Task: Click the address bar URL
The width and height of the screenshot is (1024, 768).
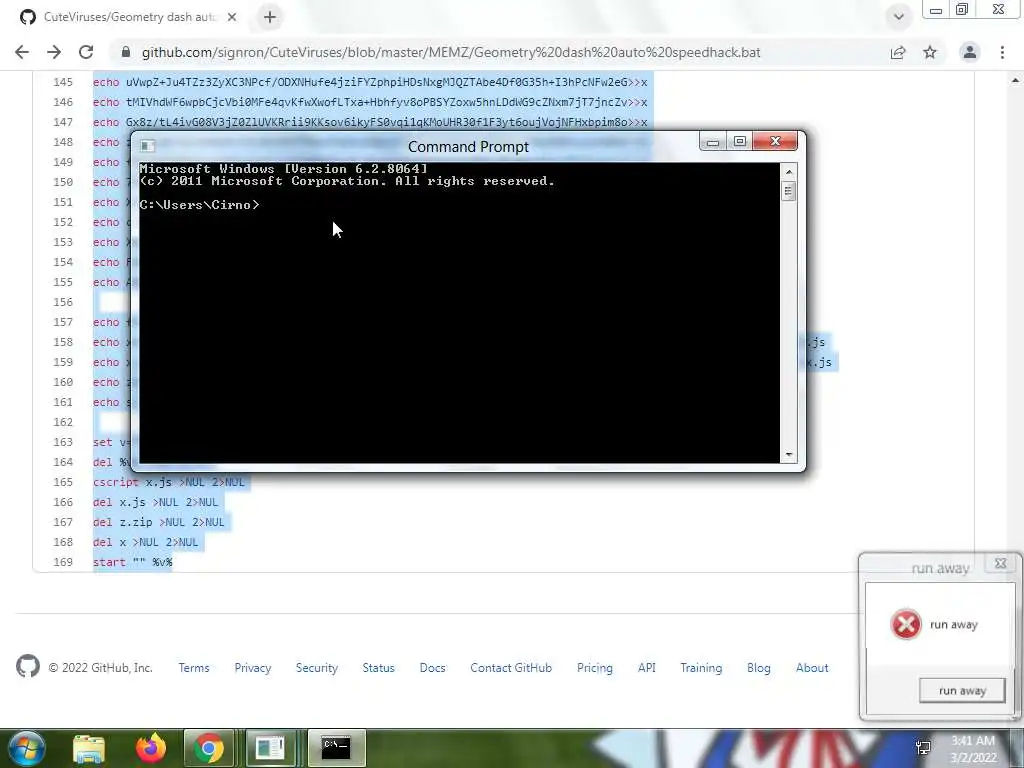Action: click(x=451, y=52)
